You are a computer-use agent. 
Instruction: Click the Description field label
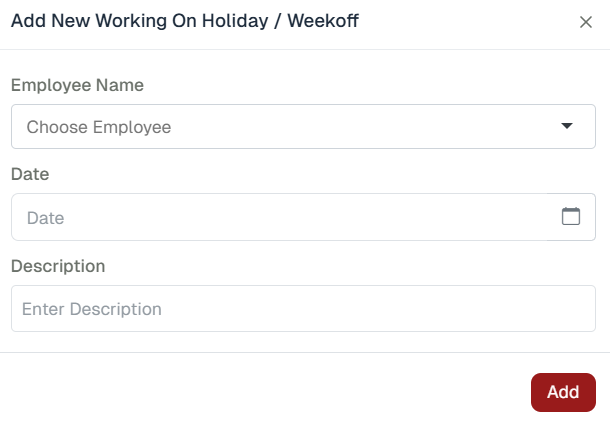tap(58, 266)
